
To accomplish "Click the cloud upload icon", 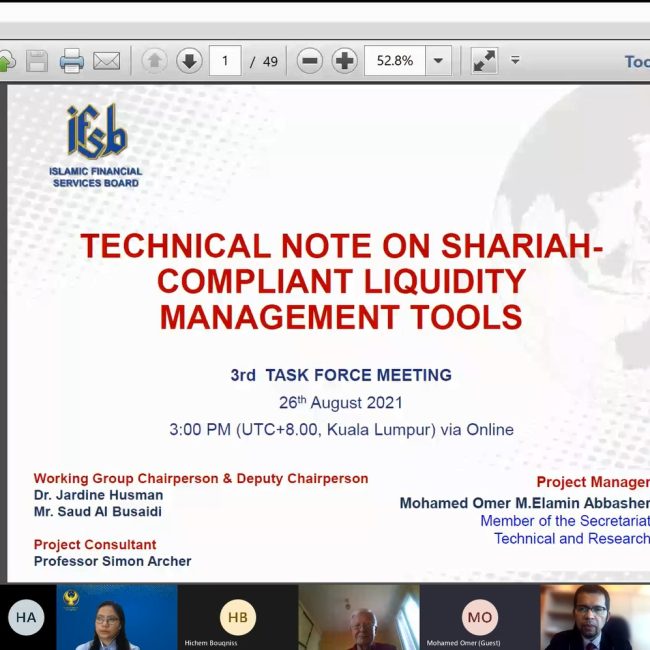I will [x=7, y=61].
